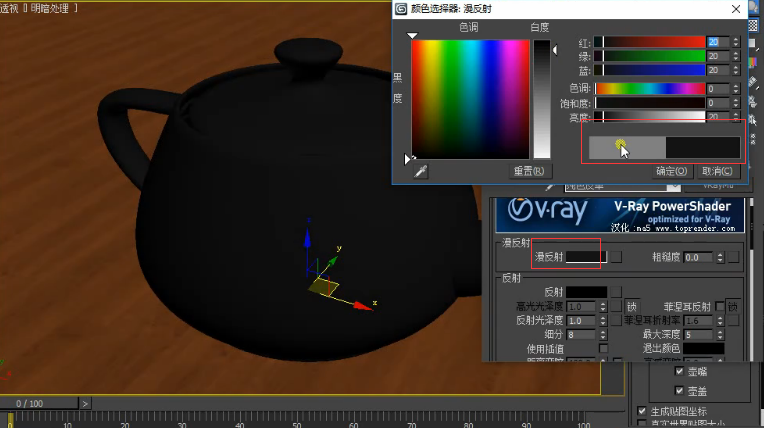Screen dimensions: 764x428
Task: Click the Diffuse map slot button
Action: [616, 257]
